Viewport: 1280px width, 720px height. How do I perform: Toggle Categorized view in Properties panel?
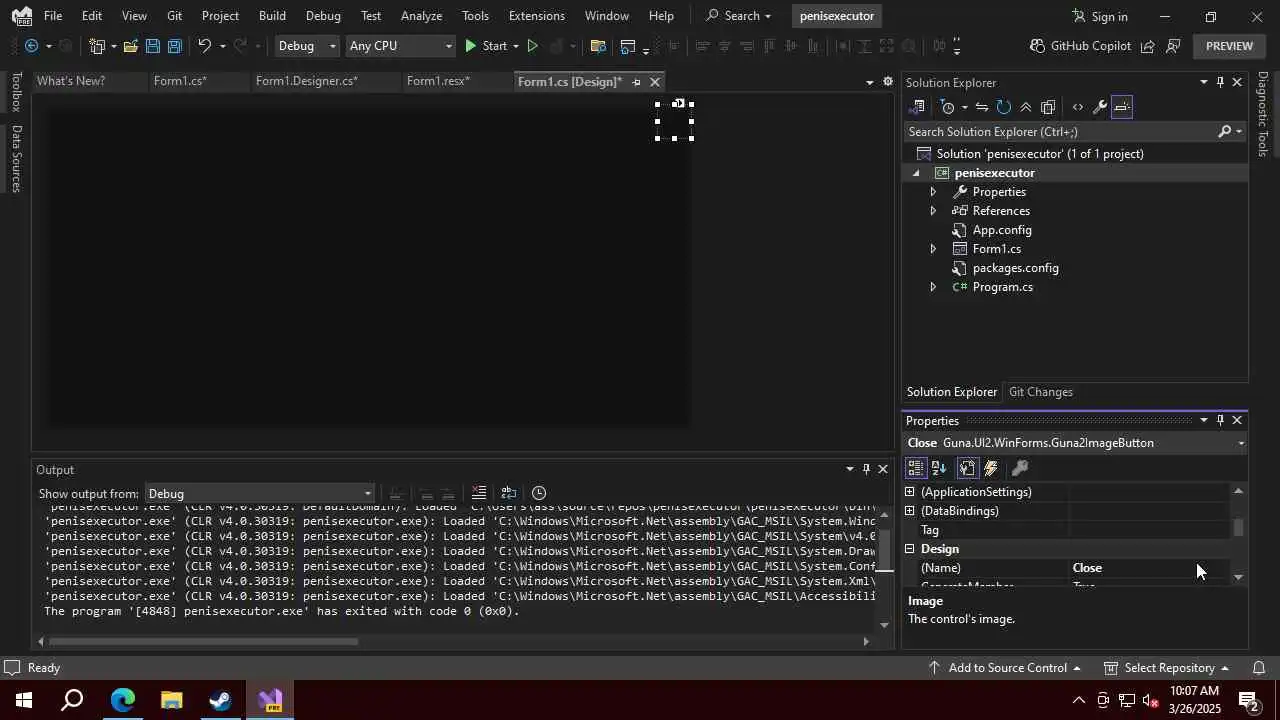click(x=916, y=468)
